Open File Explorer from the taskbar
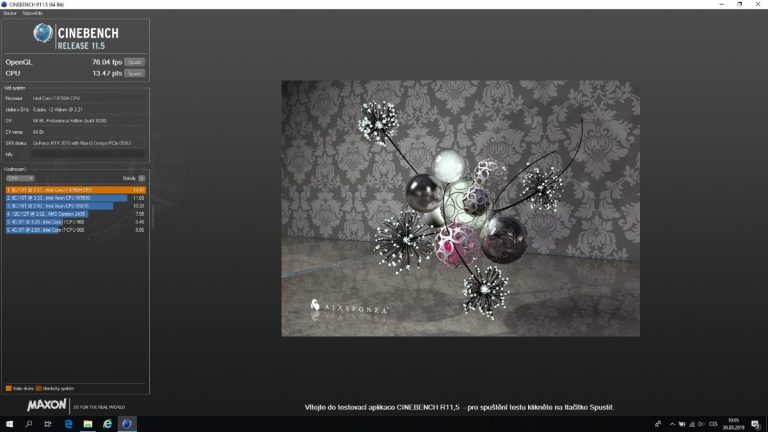The image size is (768, 432). [88, 424]
